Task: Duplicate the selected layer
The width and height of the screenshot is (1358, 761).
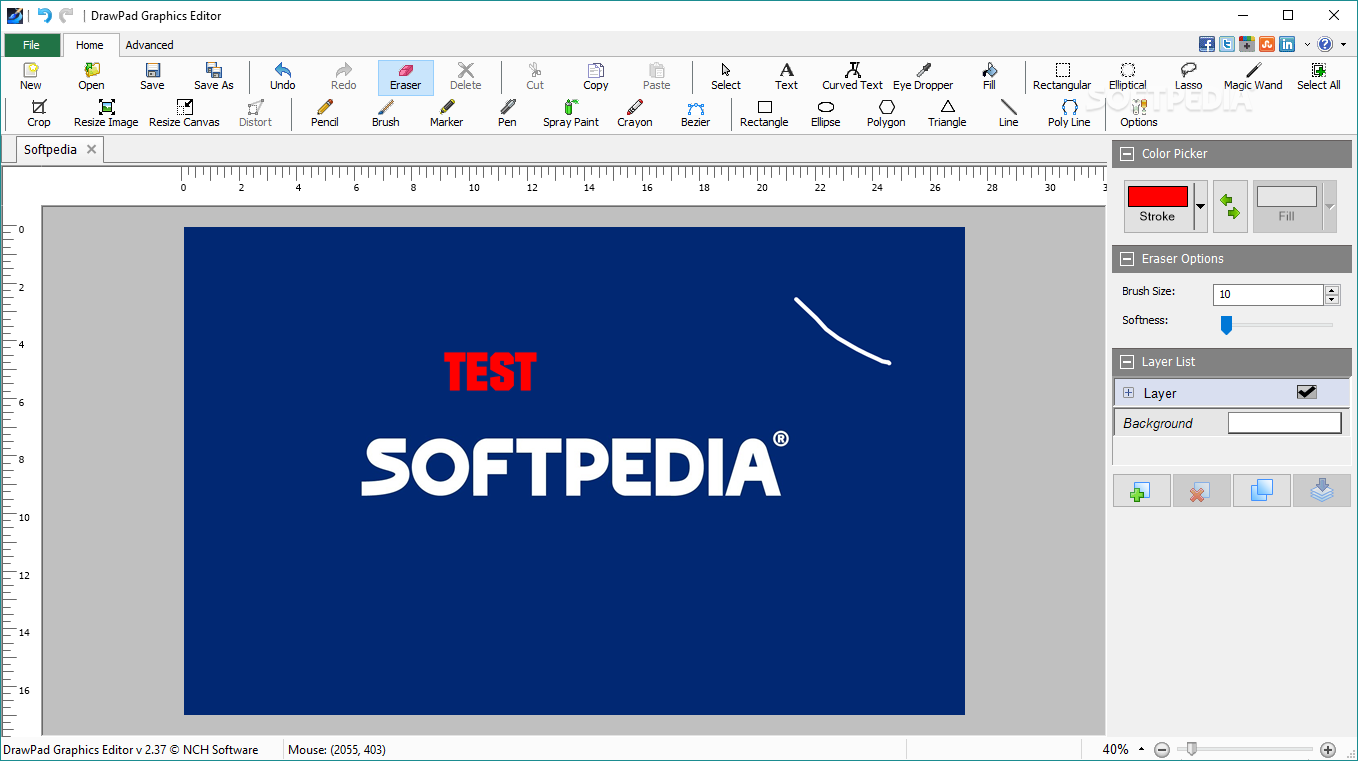Action: [x=1262, y=491]
